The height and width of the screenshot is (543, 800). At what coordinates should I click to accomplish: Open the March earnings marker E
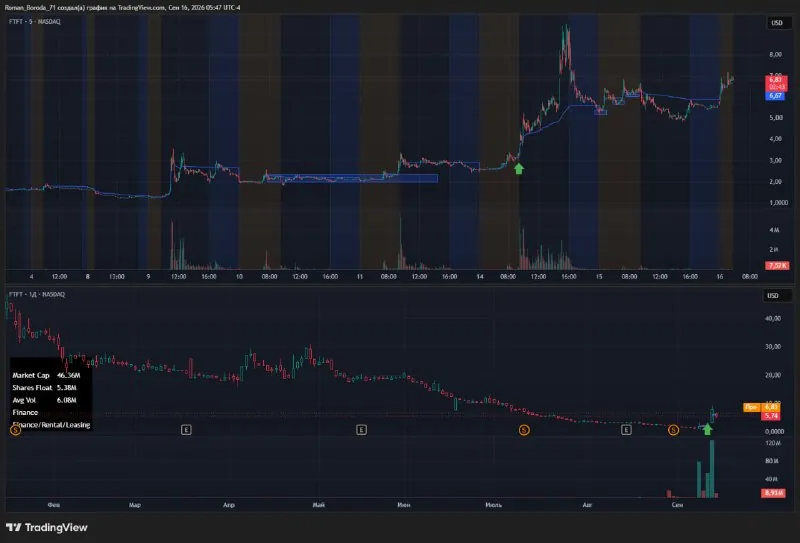coord(186,430)
